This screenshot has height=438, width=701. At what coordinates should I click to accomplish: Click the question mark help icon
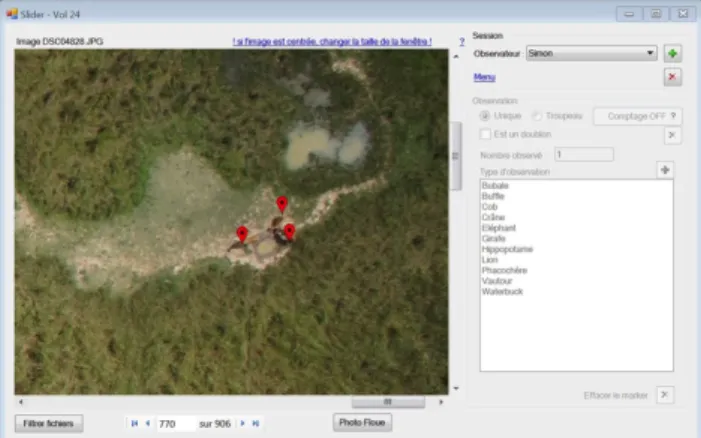pyautogui.click(x=462, y=42)
